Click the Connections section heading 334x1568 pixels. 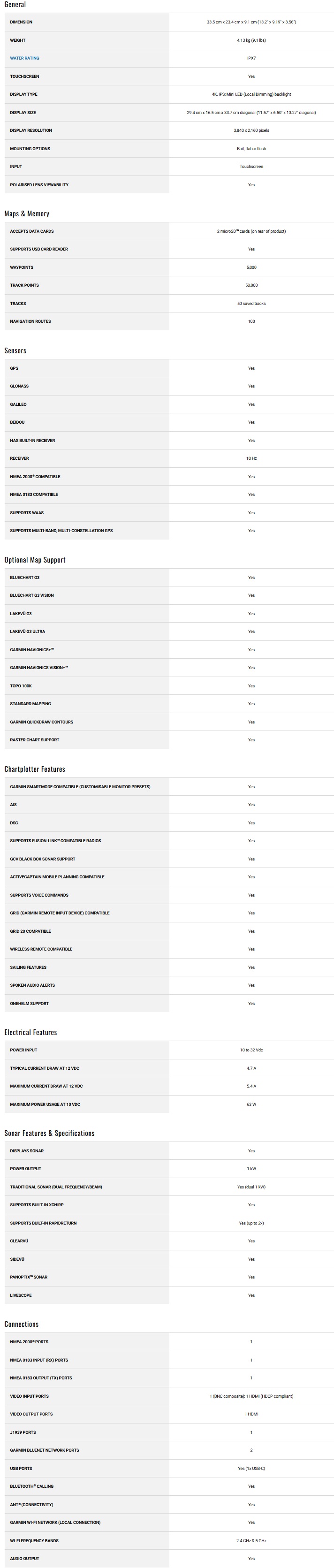coord(21,1324)
